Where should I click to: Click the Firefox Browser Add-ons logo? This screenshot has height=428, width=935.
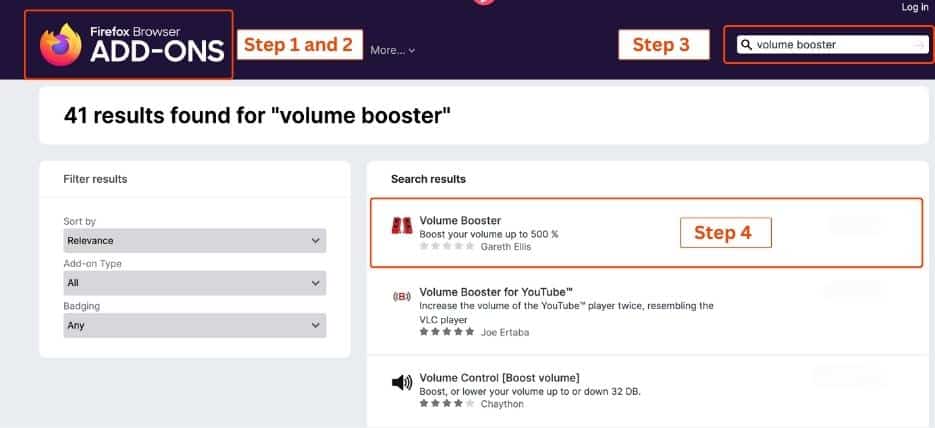point(130,45)
